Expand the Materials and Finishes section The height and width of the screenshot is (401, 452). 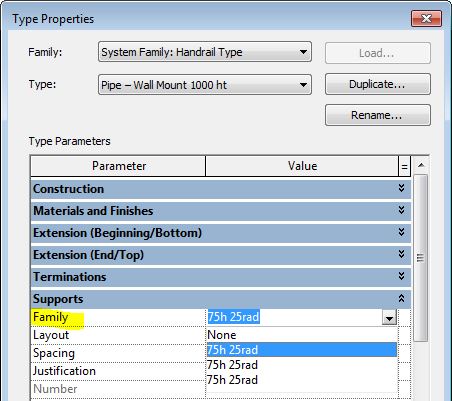pyautogui.click(x=402, y=210)
